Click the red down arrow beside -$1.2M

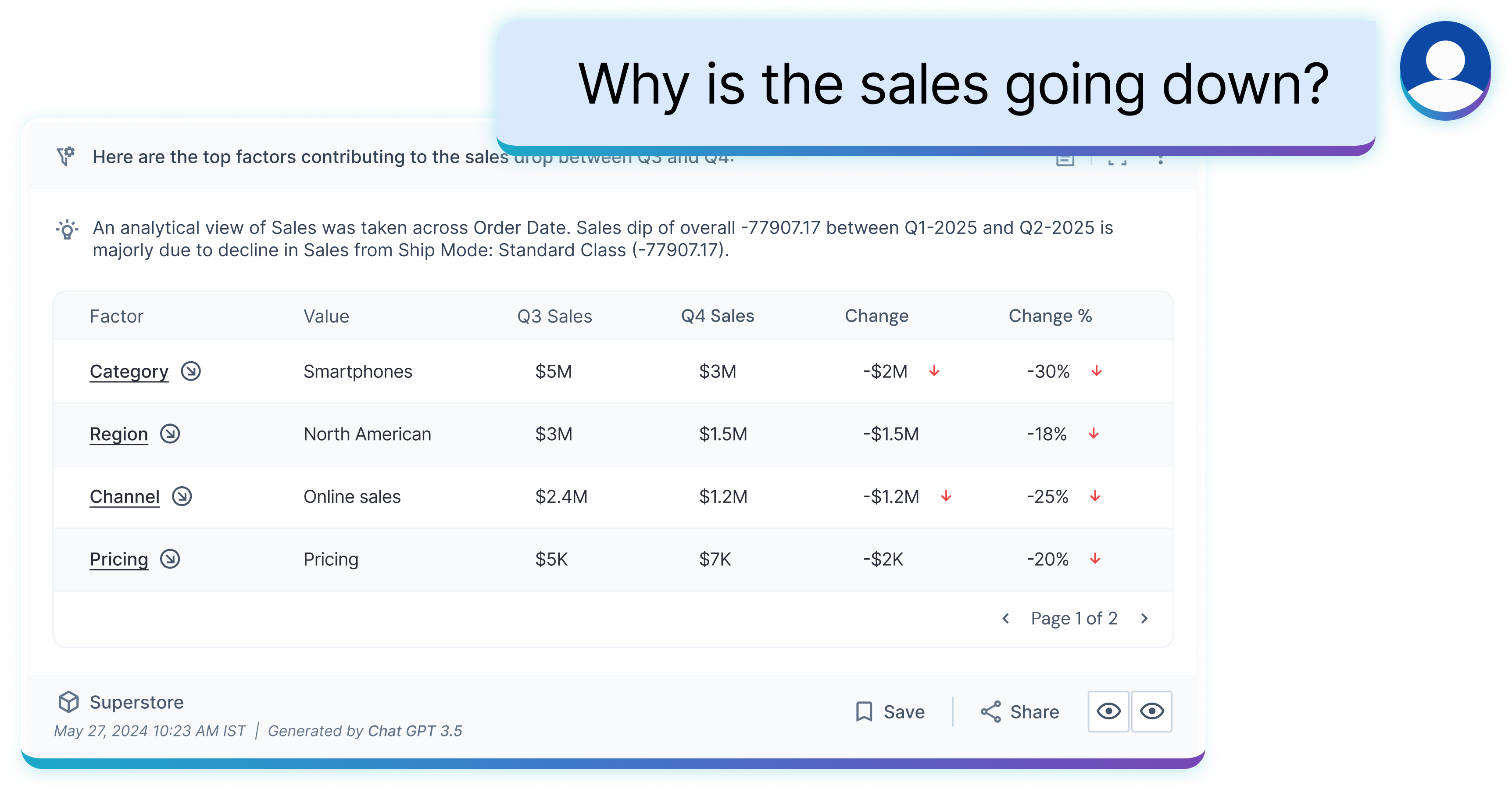tap(946, 496)
